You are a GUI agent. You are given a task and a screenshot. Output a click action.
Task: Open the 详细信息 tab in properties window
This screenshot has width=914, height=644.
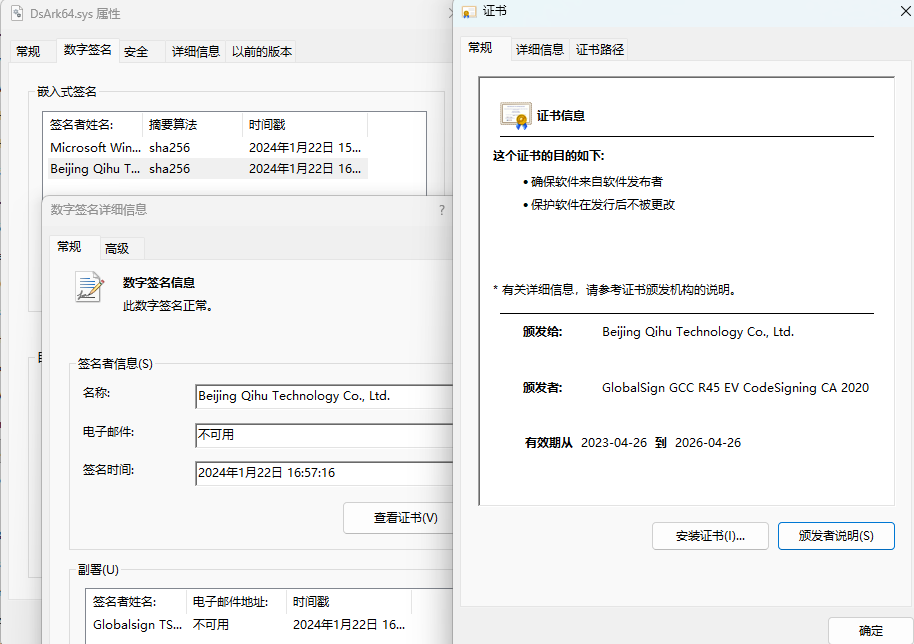[x=195, y=51]
